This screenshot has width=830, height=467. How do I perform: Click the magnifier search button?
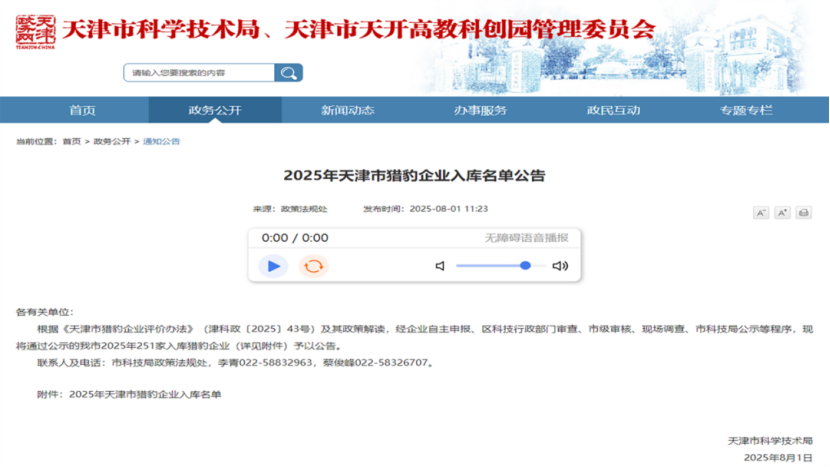[x=288, y=73]
